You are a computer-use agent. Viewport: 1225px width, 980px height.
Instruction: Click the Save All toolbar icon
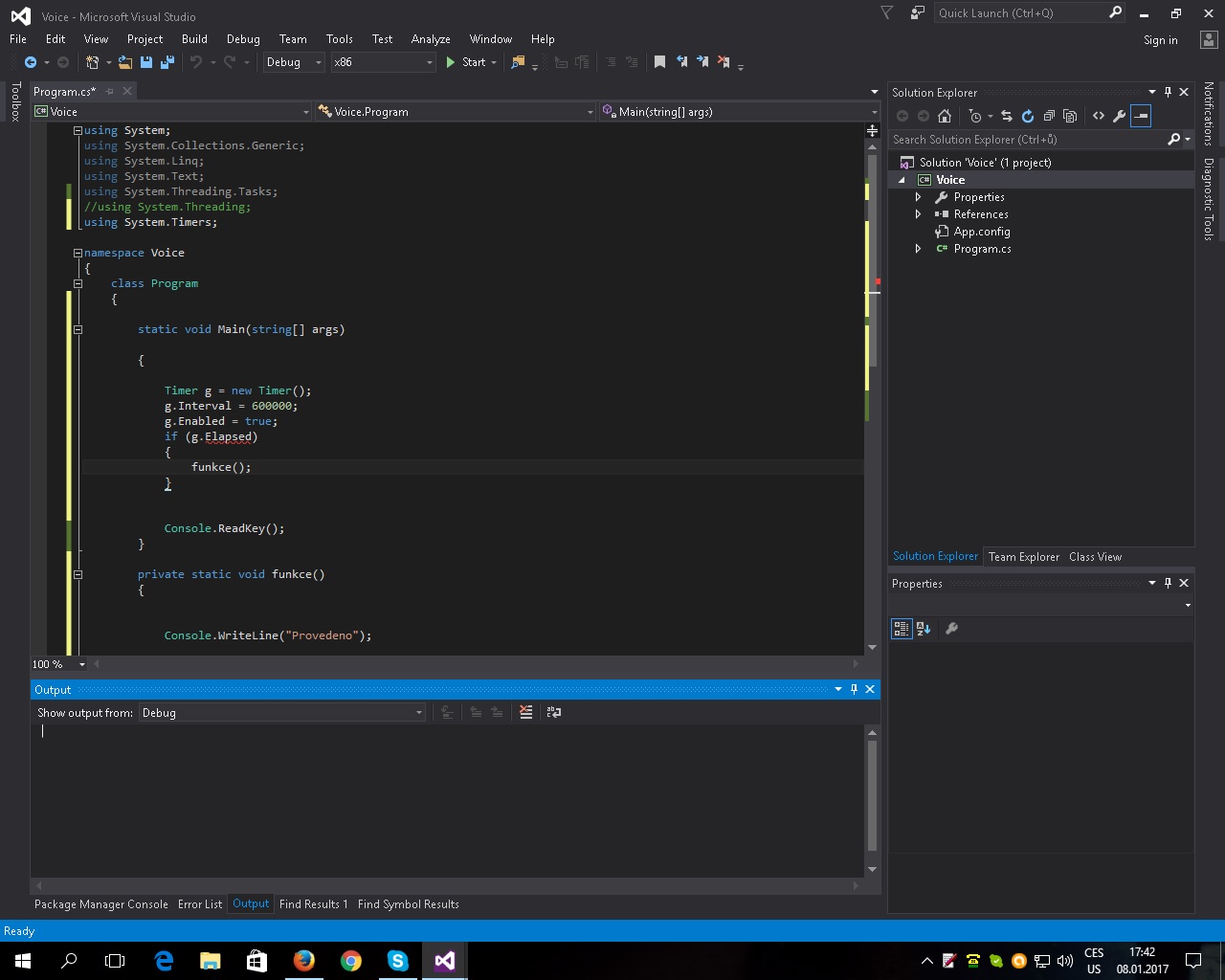(x=167, y=62)
